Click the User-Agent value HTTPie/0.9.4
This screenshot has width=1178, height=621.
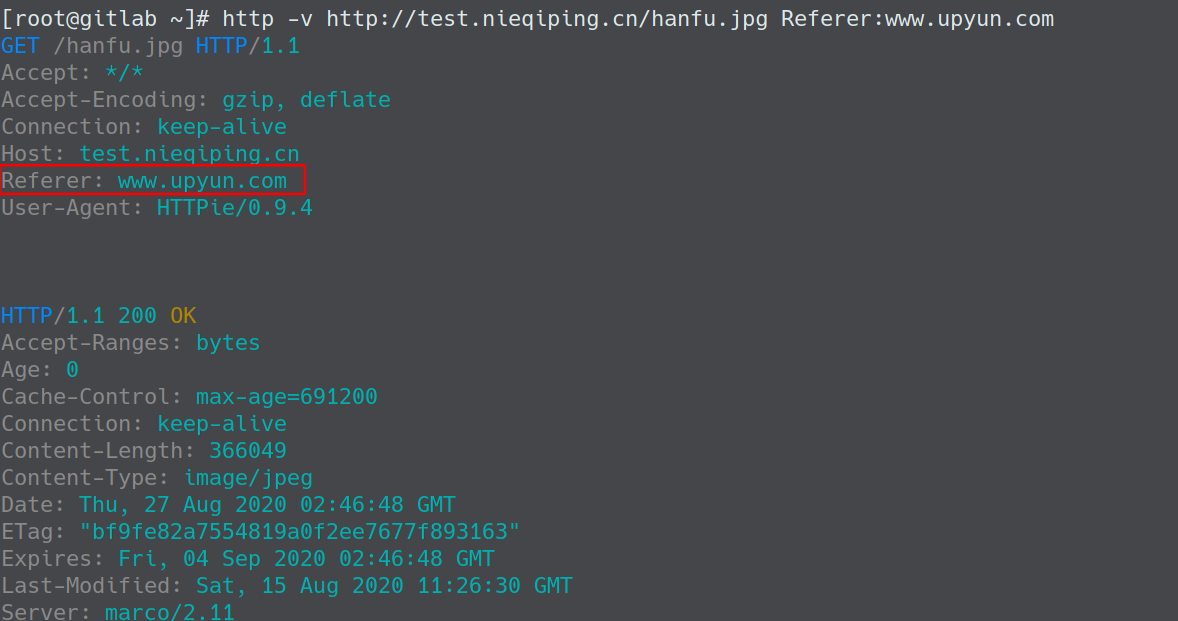234,208
